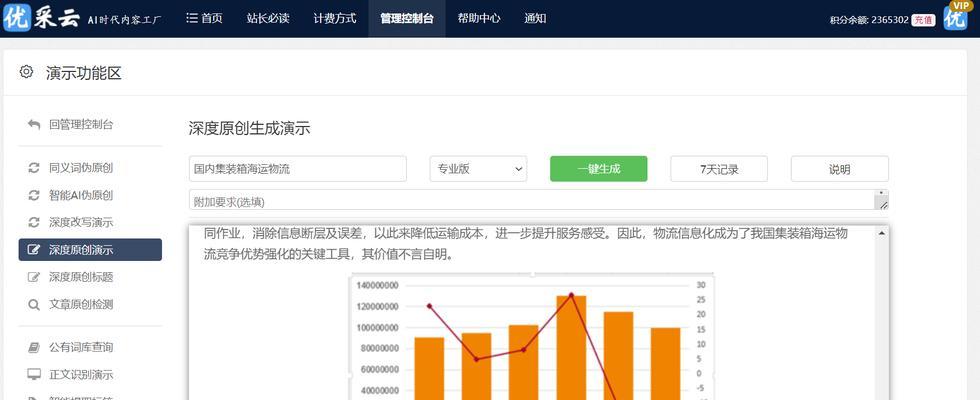980x400 pixels.
Task: Open 正文识别演示 in the sidebar
Action: (81, 375)
